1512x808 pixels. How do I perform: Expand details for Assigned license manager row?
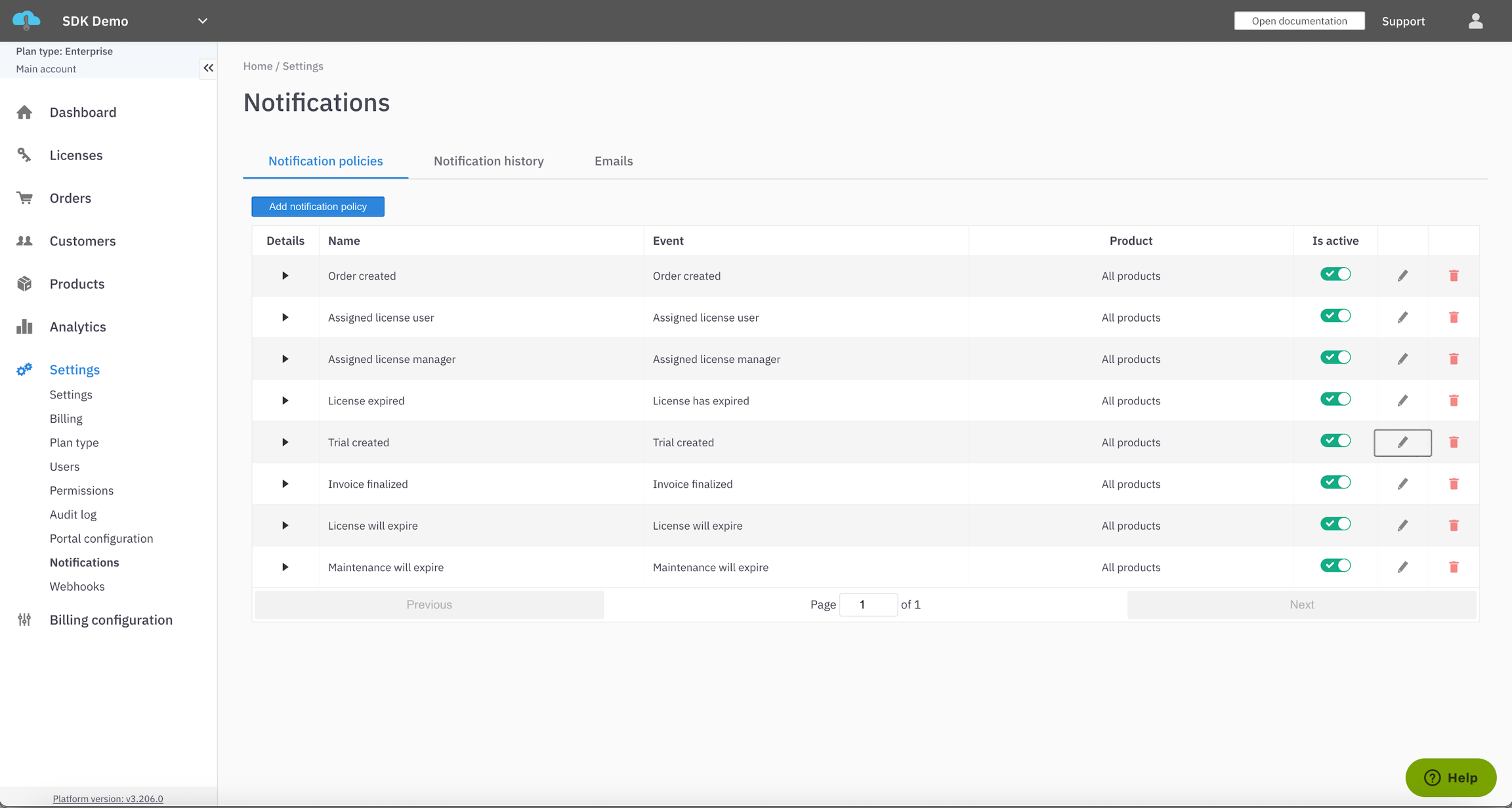pos(285,359)
